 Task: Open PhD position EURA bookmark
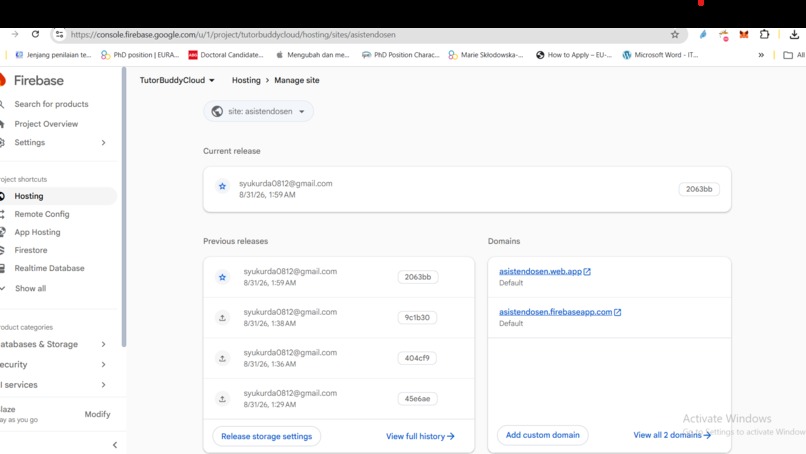click(140, 55)
